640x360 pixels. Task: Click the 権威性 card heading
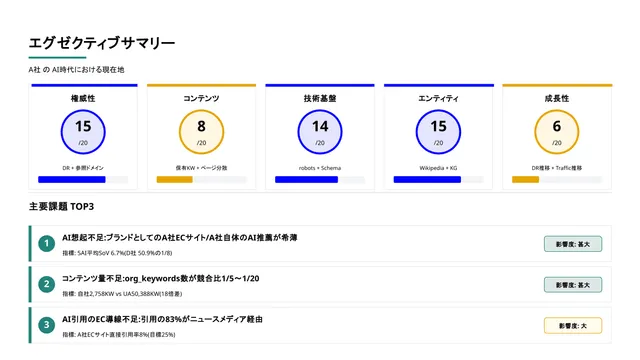(83, 98)
